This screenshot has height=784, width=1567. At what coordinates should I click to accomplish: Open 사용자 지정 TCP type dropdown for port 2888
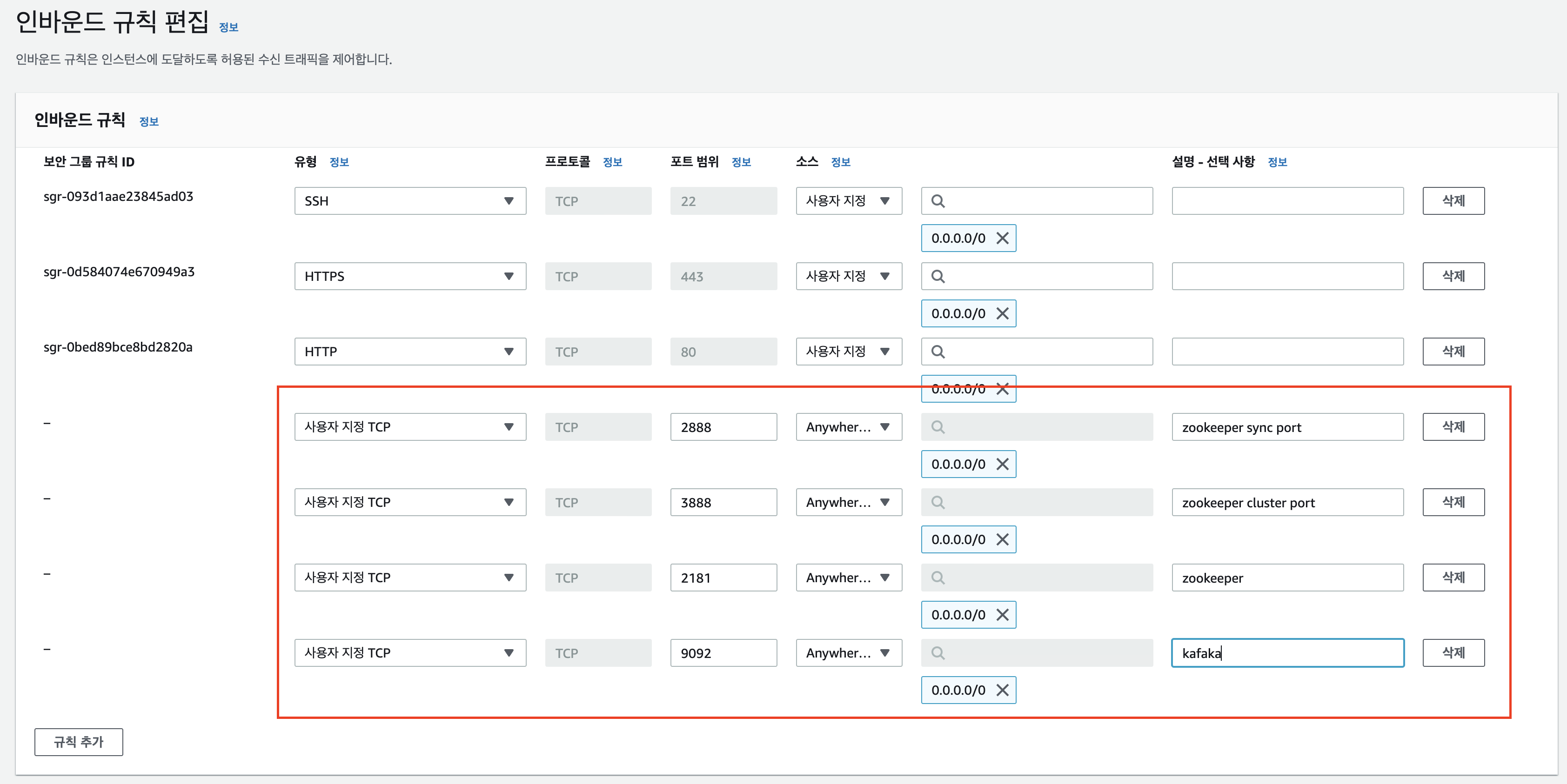coord(410,427)
